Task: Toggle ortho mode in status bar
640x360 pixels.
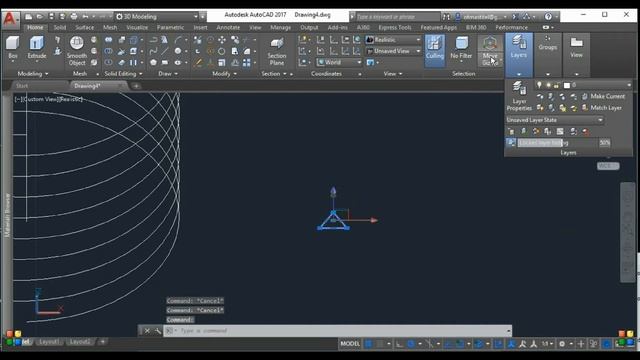Action: (x=400, y=344)
